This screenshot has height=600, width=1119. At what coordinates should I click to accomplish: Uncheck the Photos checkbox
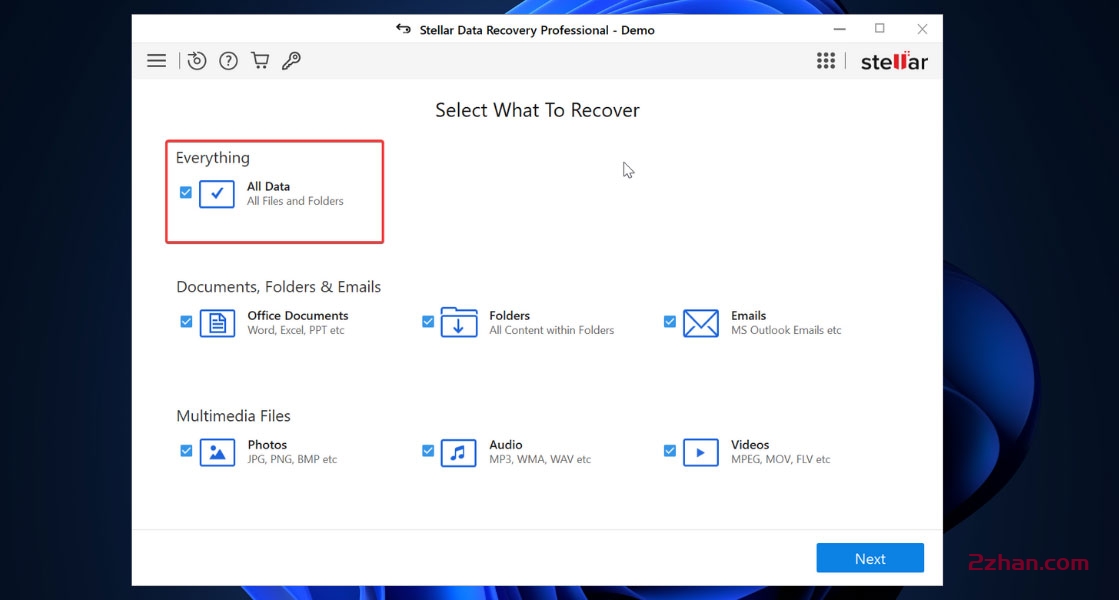[x=185, y=451]
